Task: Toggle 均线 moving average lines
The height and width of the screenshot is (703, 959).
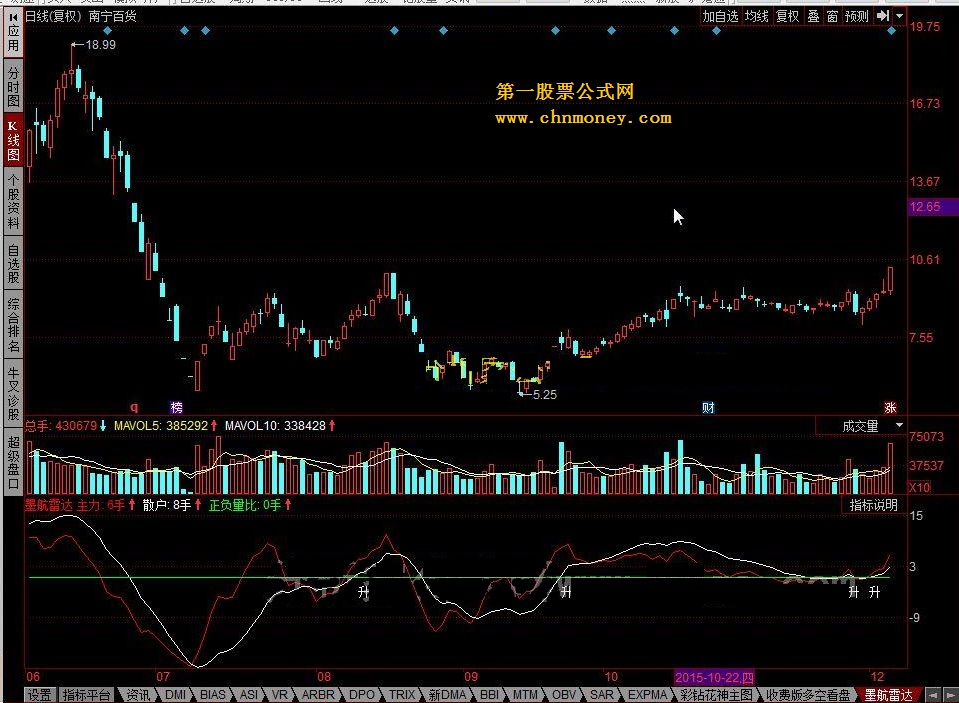Action: (x=757, y=17)
